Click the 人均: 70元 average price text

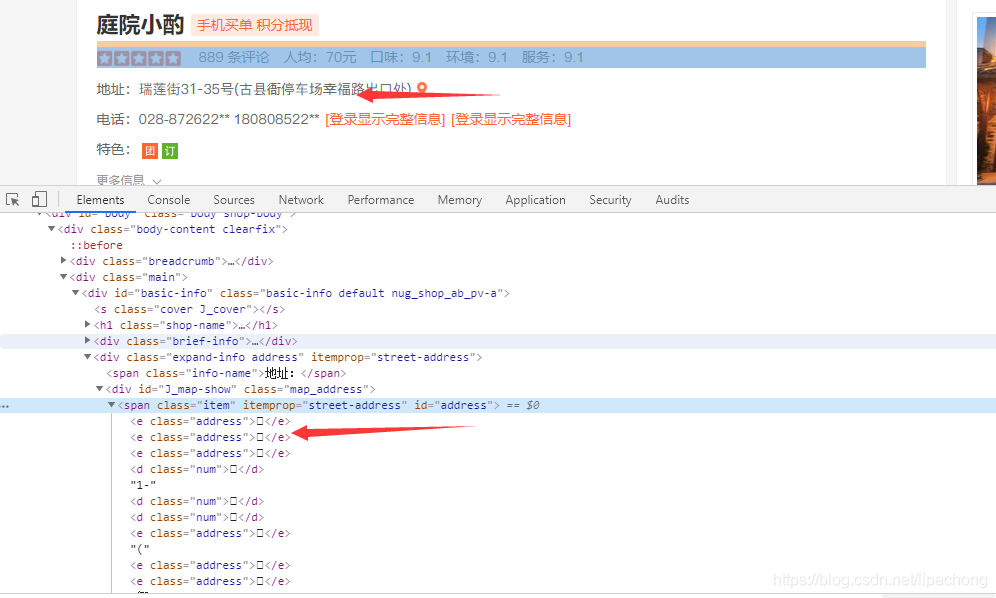click(x=320, y=57)
